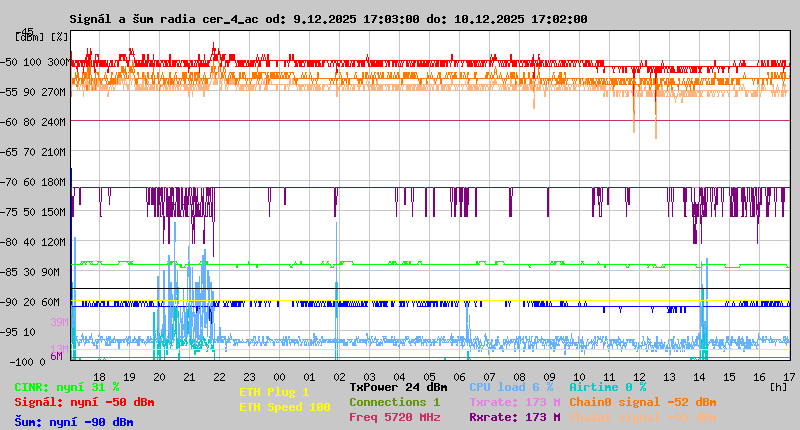Select the red Signál legend entry
This screenshot has width=800, height=430.
pos(84,403)
